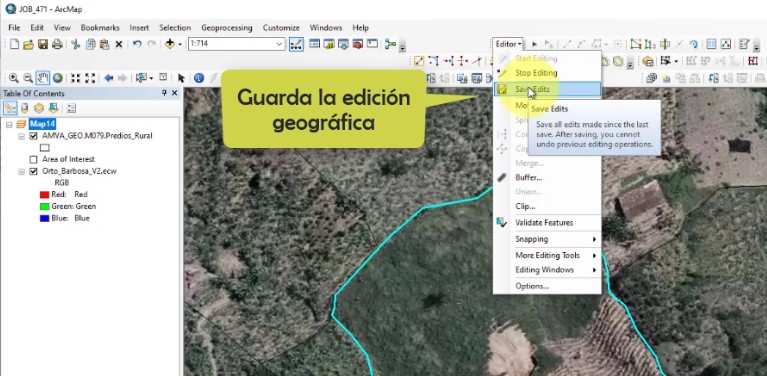The width and height of the screenshot is (767, 376).
Task: Uncheck the AMVA_GEO.M079.Predios_Rural layer checkbox
Action: 33,136
